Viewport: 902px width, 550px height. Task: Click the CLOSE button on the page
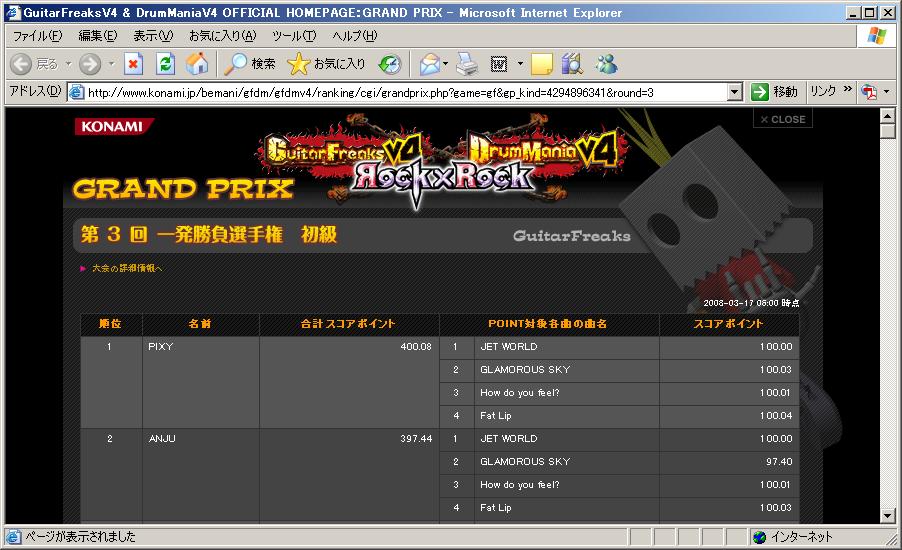coord(783,119)
